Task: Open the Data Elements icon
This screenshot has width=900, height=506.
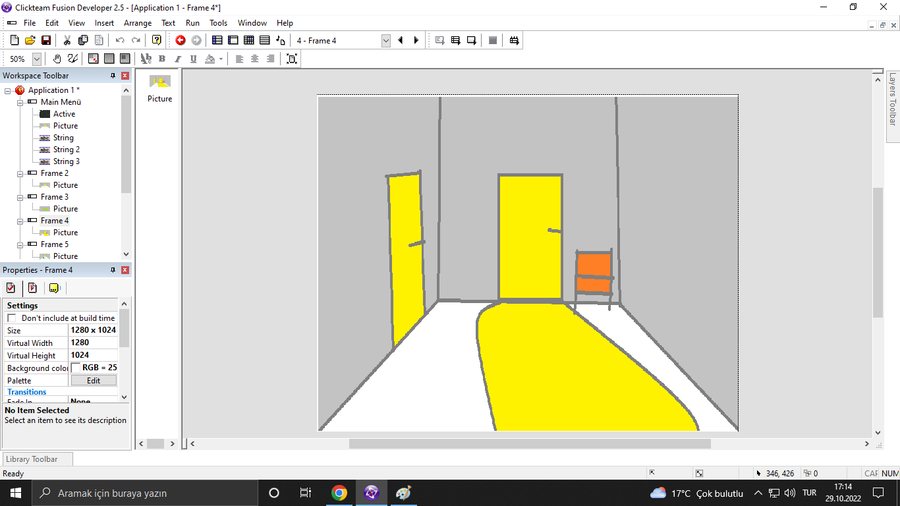Action: pos(281,40)
